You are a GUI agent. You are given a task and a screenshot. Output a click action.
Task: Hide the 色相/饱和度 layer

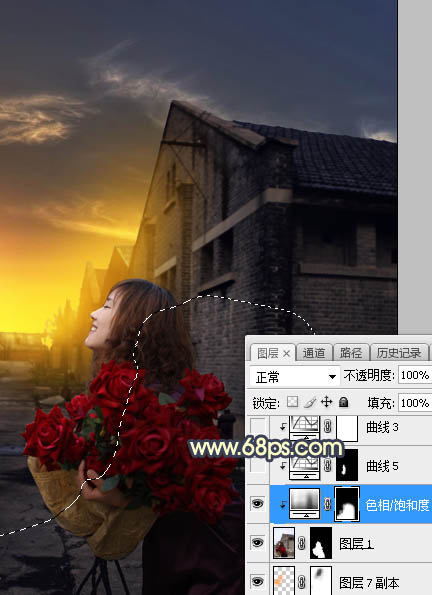click(x=257, y=504)
